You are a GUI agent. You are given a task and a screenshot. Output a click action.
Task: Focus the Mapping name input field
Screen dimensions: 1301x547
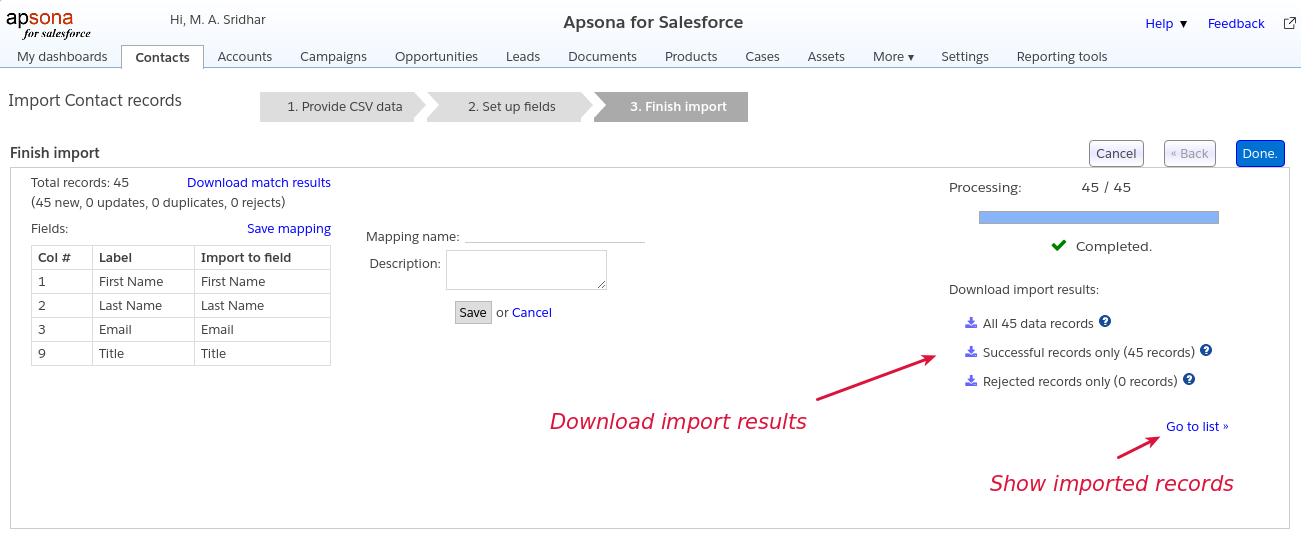pyautogui.click(x=555, y=235)
